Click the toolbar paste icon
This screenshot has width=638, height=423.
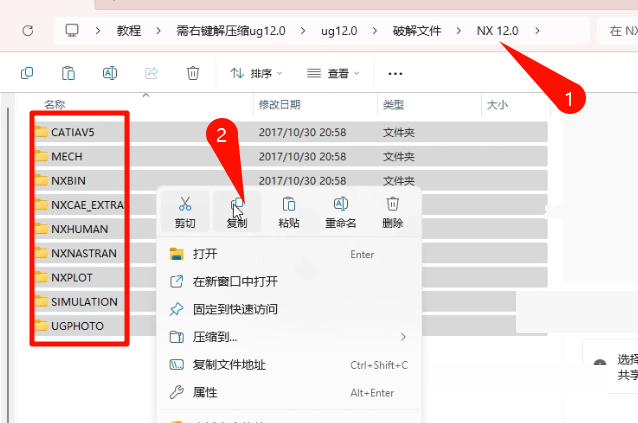(x=68, y=73)
